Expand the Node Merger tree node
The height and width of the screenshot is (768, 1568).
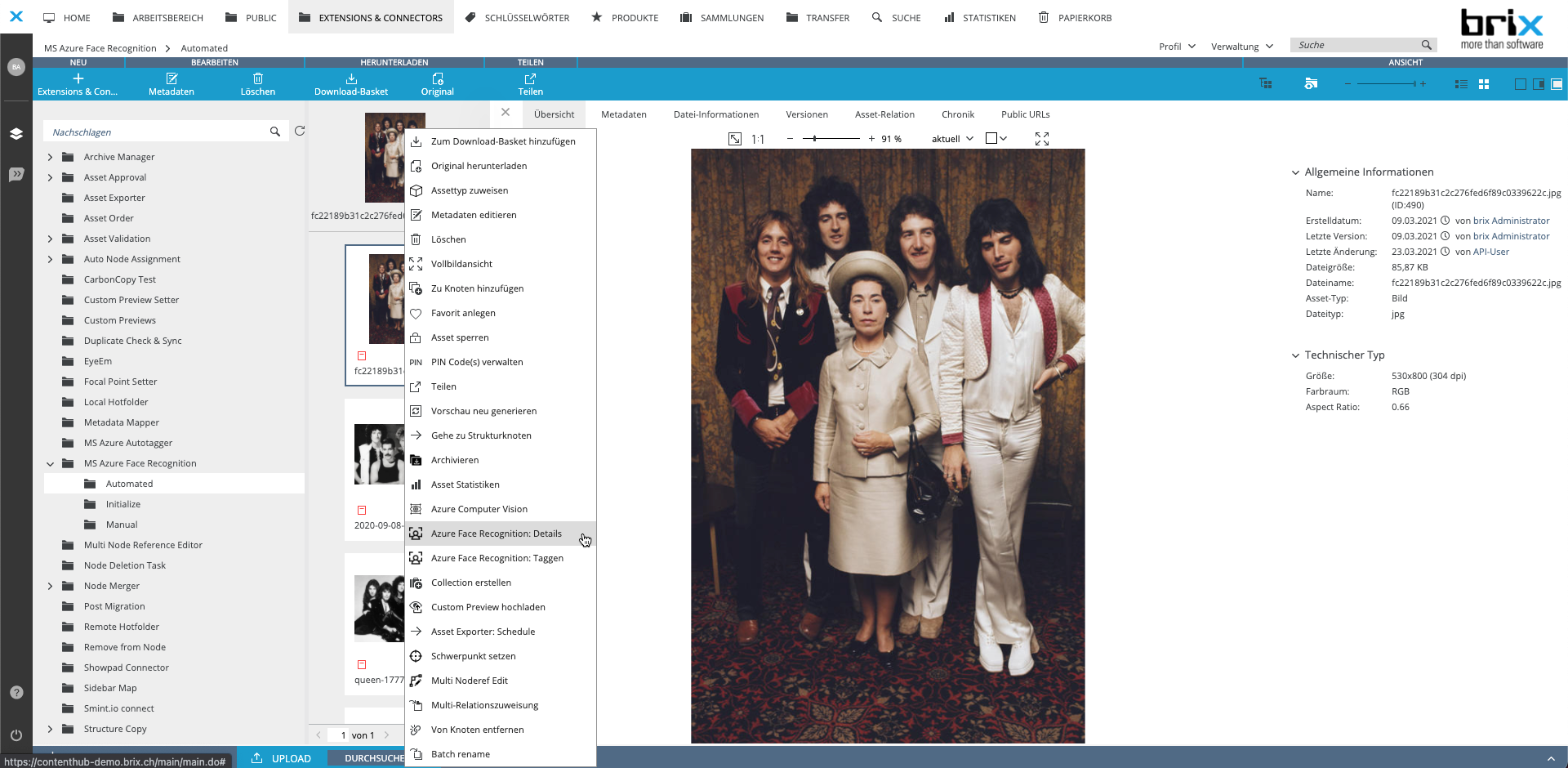50,586
